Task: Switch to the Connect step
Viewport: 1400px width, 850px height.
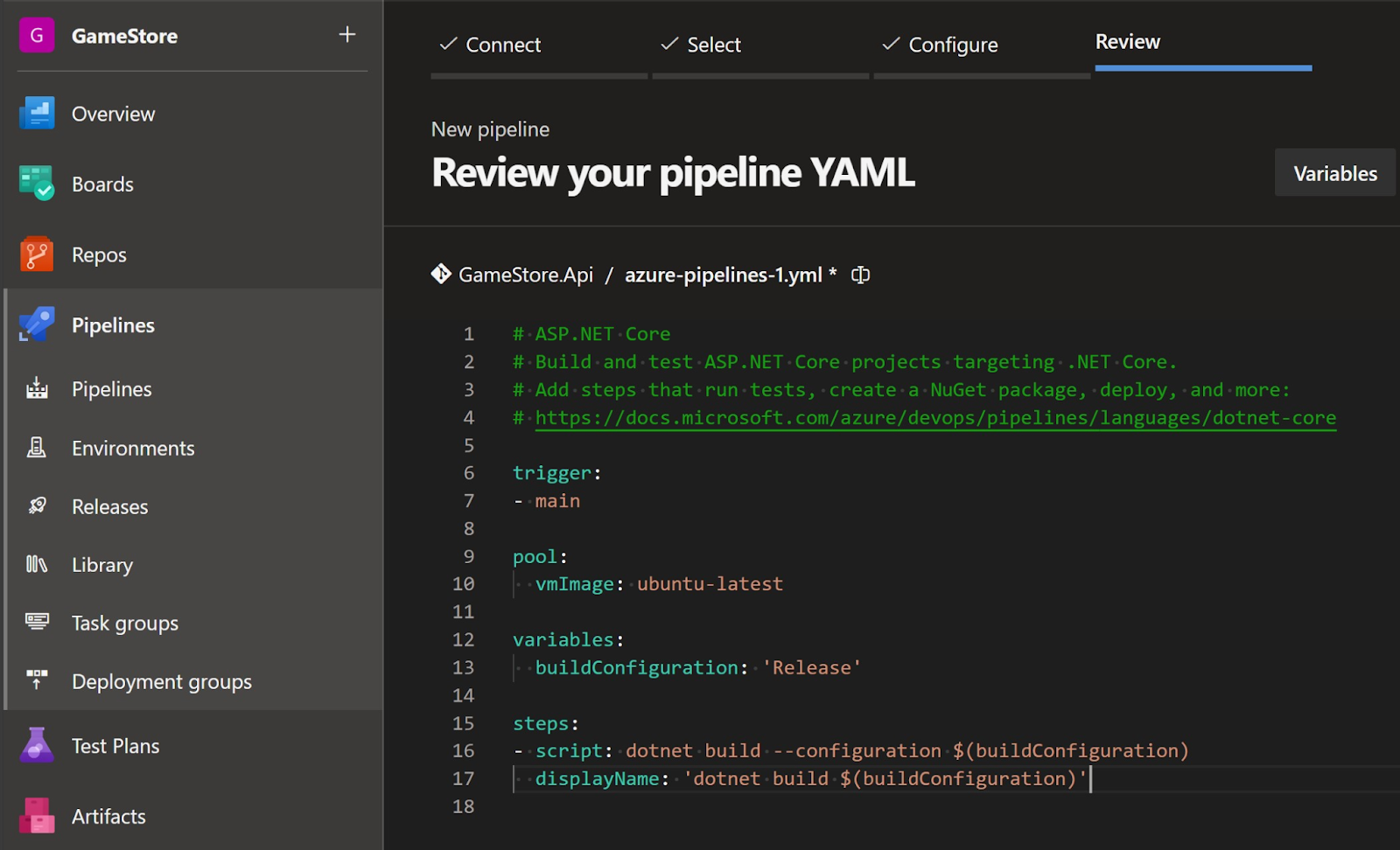Action: [x=505, y=45]
